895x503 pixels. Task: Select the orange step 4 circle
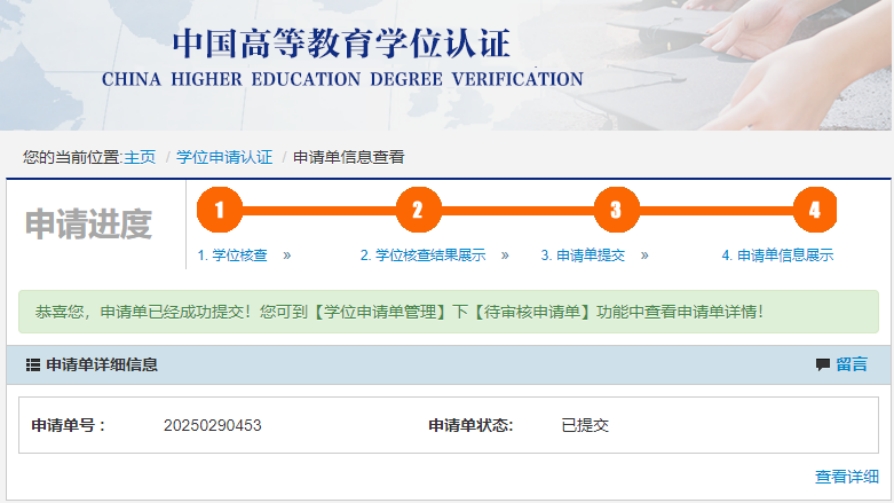(x=814, y=211)
